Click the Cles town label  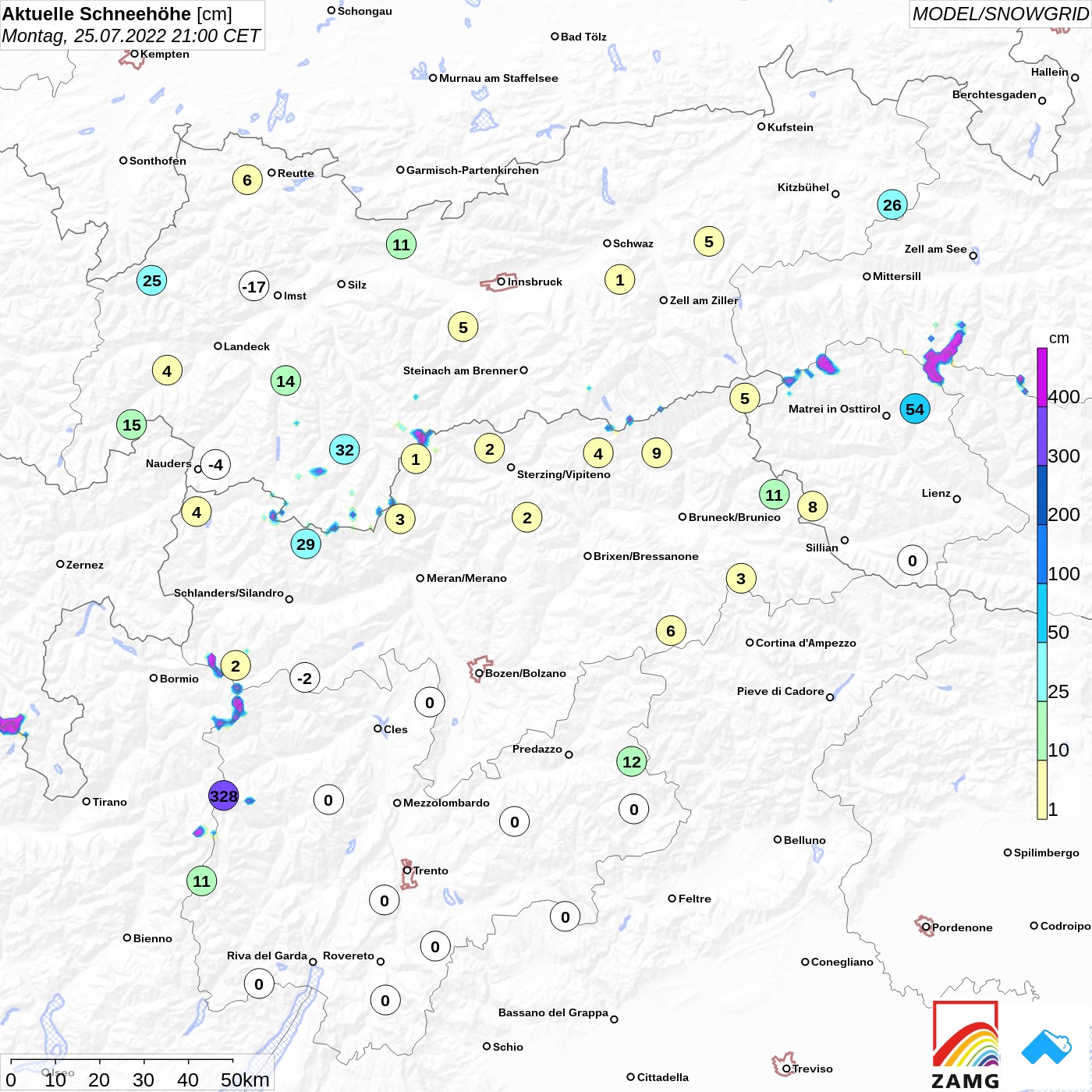(395, 729)
